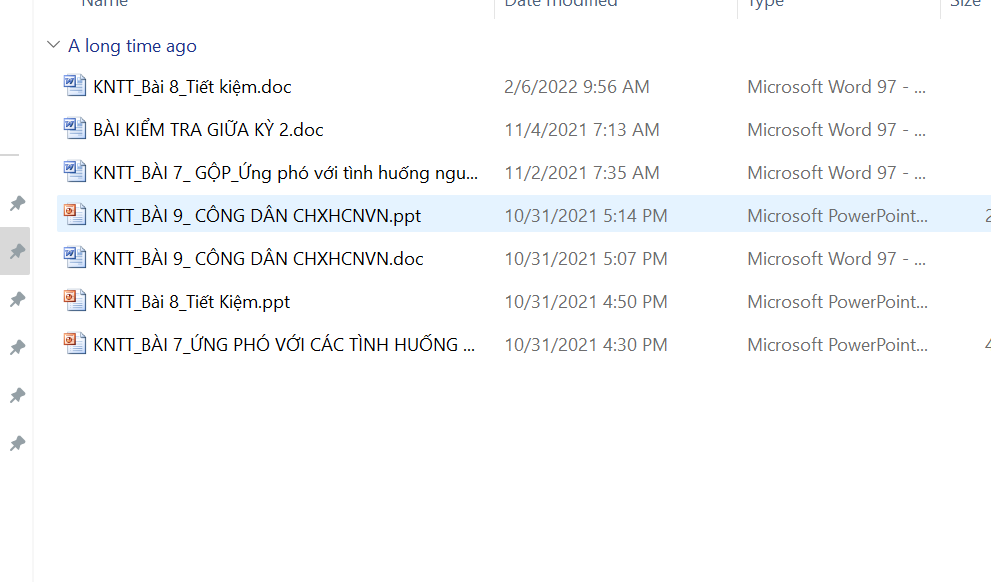This screenshot has width=991, height=582.
Task: Click the Word icon of KNTT_Bài 8_Tiết kiệm.doc
Action: coord(75,85)
